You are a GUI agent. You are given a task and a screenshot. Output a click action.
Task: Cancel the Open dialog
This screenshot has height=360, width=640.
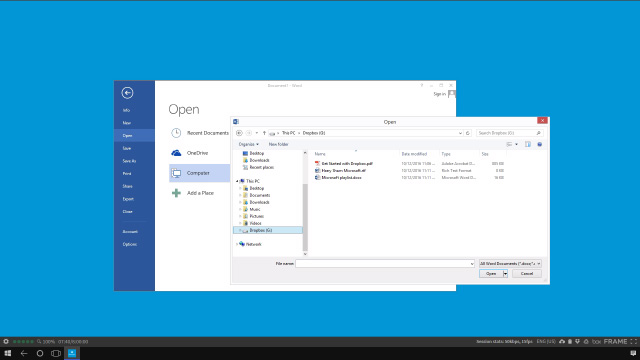(527, 274)
